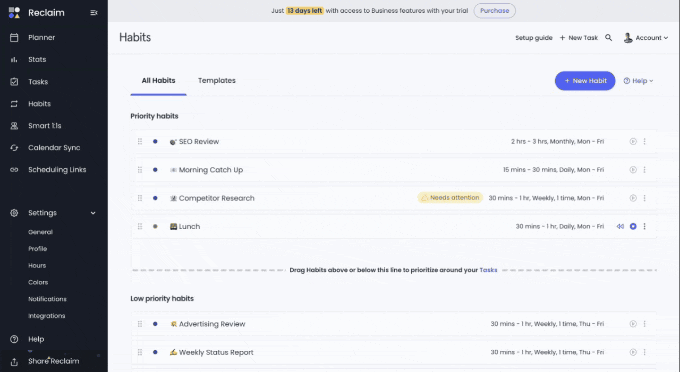Toggle the Morning Catch Up status dot

point(155,170)
